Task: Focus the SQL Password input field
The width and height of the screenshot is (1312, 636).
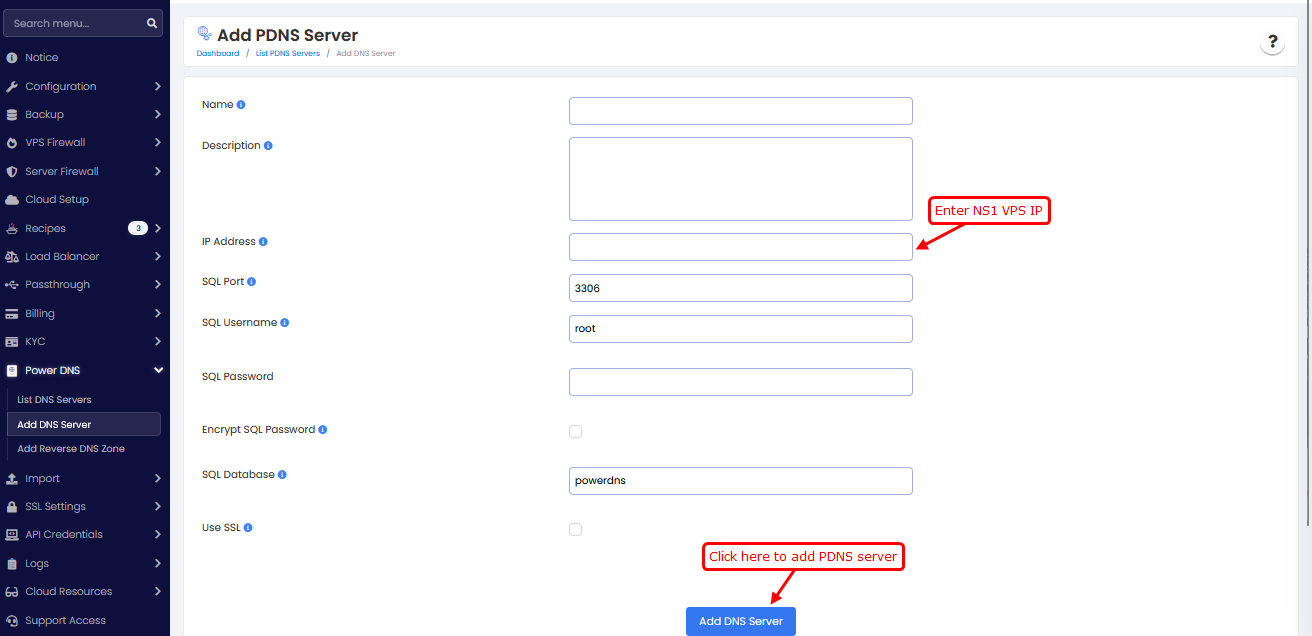Action: (740, 382)
